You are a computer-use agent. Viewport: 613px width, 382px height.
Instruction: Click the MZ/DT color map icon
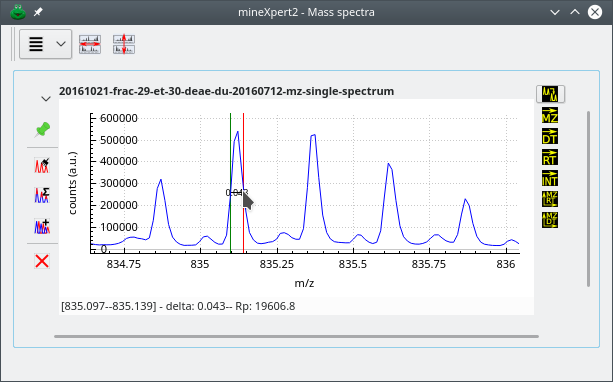click(x=550, y=220)
